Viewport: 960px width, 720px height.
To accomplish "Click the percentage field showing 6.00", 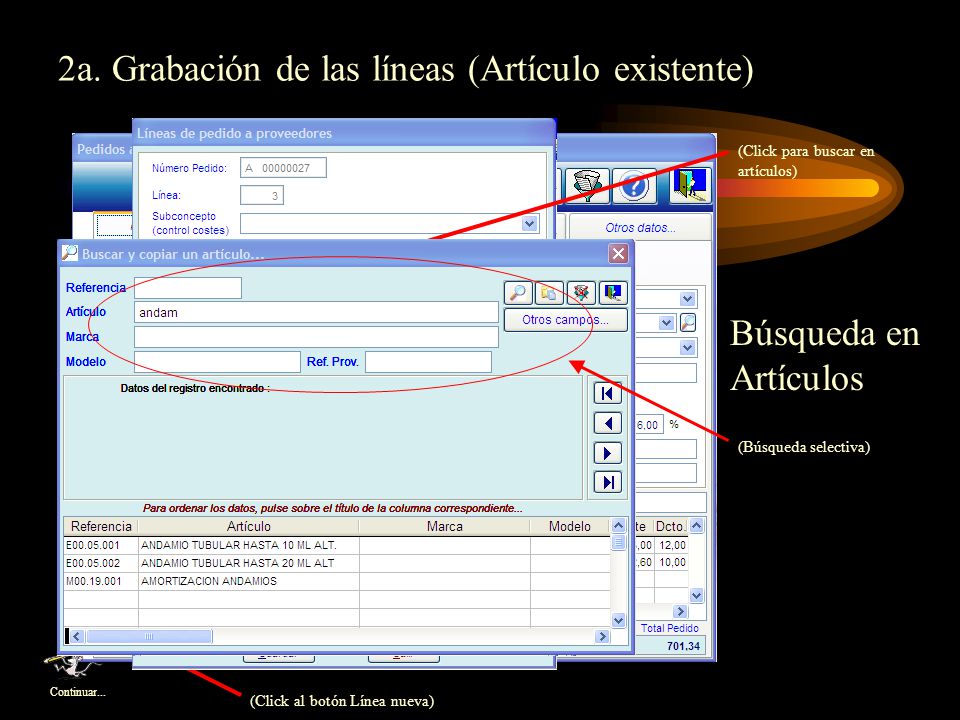I will coord(649,425).
